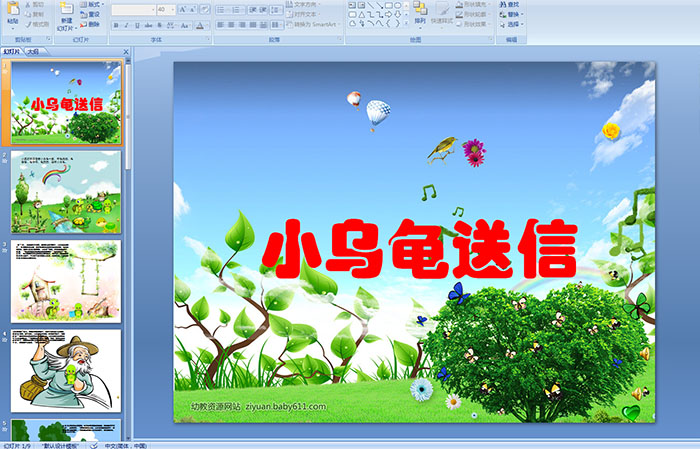The height and width of the screenshot is (449, 700).
Task: Click the font color red A swatch
Action: click(x=200, y=25)
